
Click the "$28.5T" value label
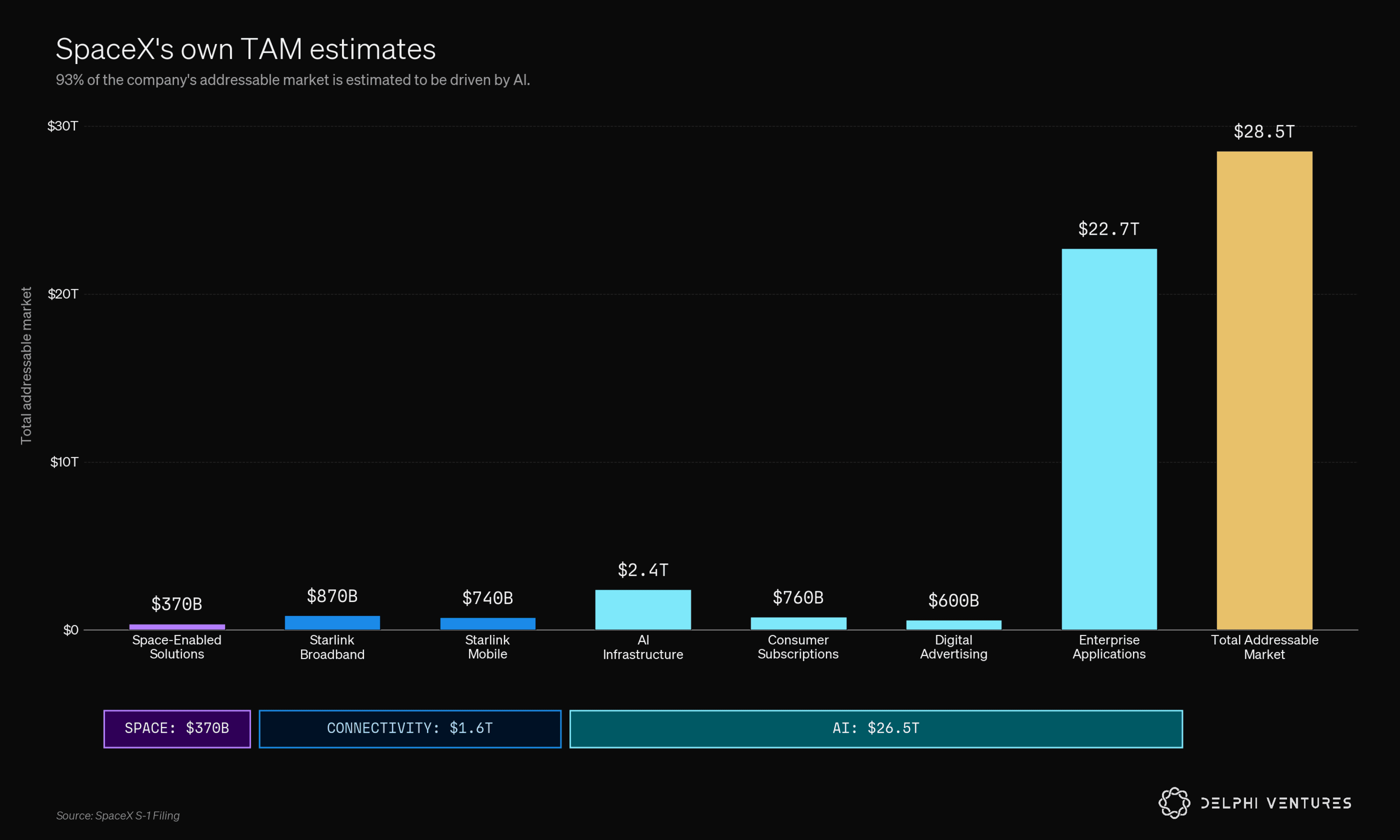1264,132
